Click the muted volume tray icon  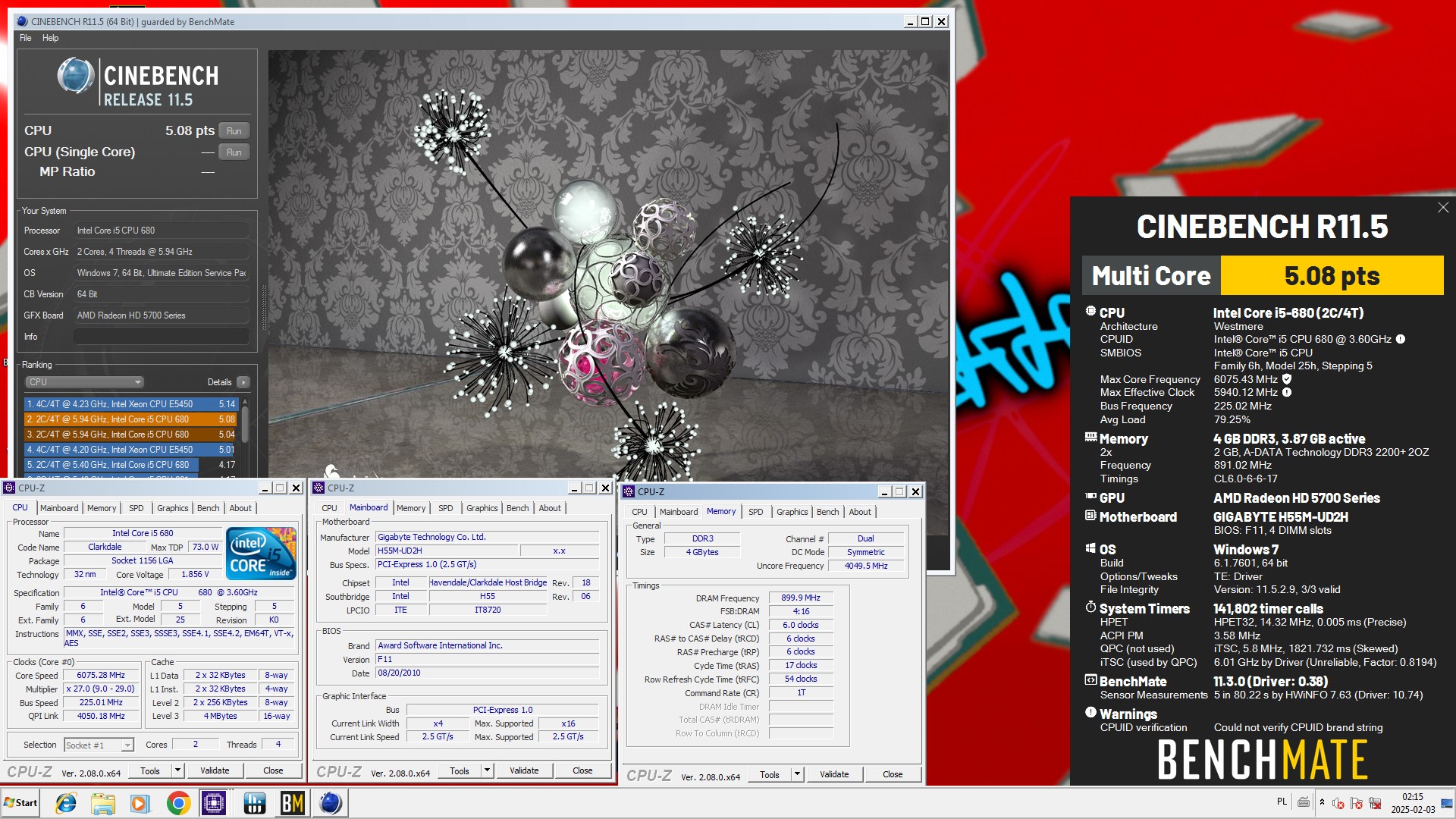1338,803
